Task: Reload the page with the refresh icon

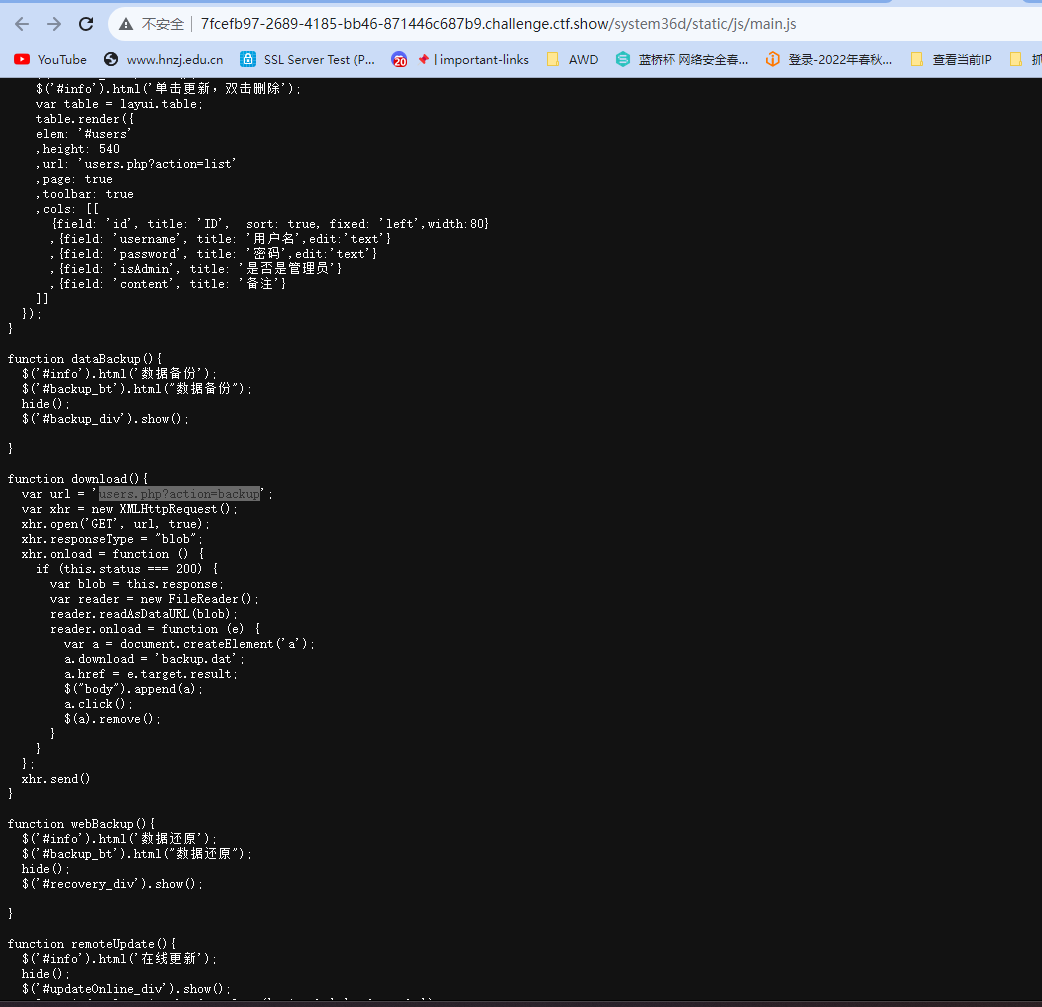Action: pos(86,24)
